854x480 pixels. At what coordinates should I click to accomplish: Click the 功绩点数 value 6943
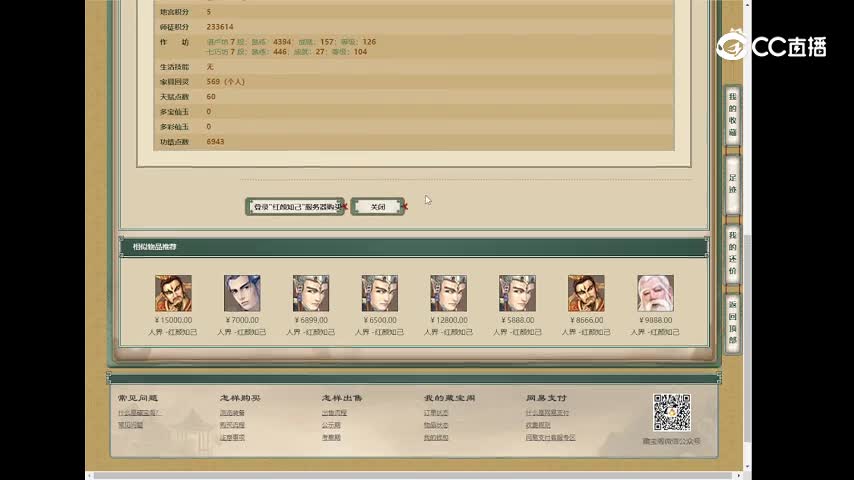(215, 142)
